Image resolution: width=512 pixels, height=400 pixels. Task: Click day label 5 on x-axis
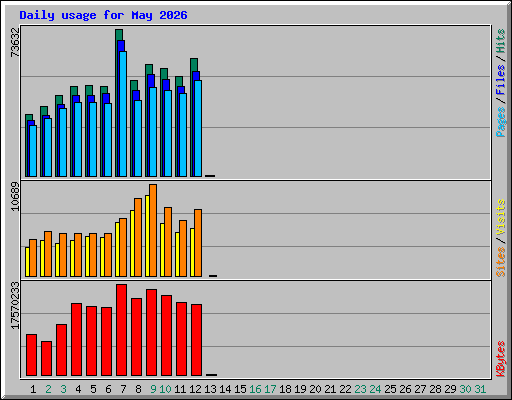coord(93,389)
